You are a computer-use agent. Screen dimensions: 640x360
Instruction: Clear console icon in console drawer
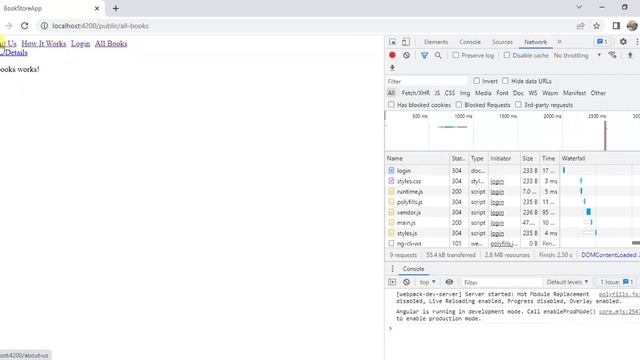407,282
